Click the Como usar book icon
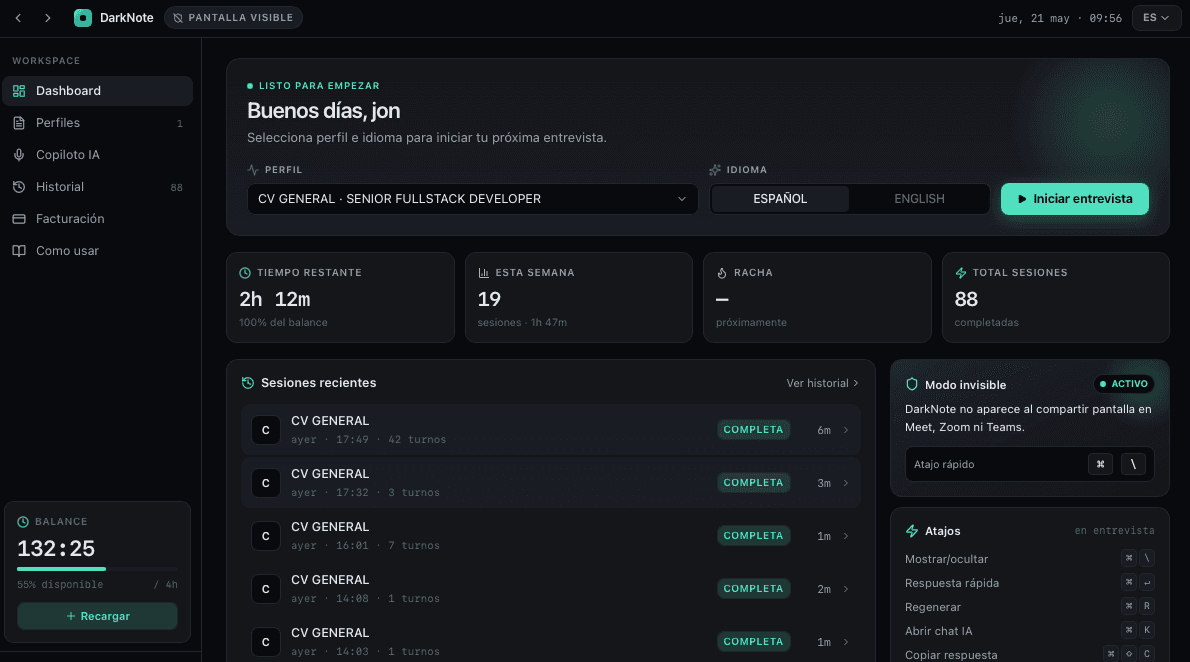The image size is (1190, 662). (19, 251)
